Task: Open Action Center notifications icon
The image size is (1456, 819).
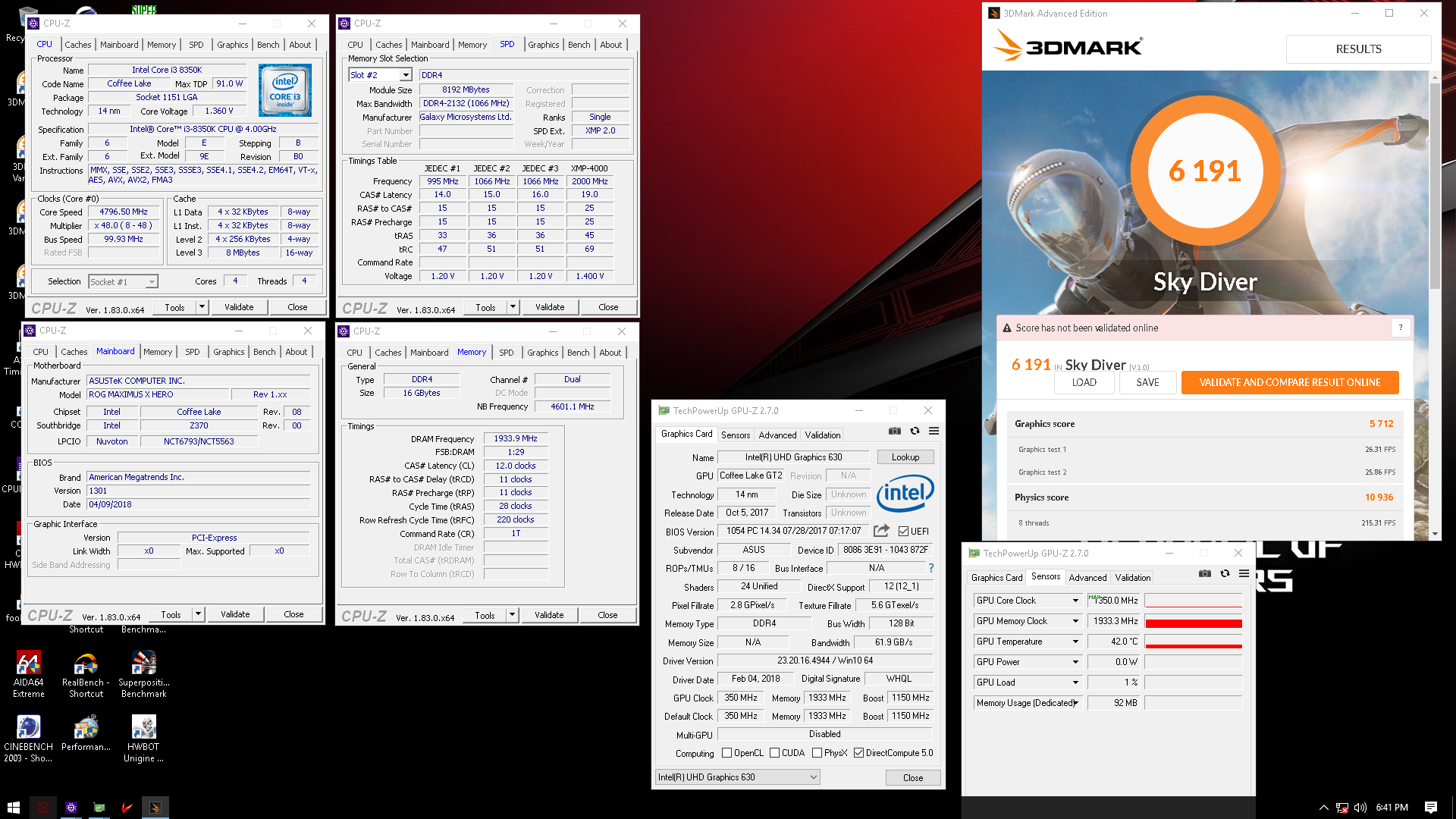Action: [x=1431, y=808]
